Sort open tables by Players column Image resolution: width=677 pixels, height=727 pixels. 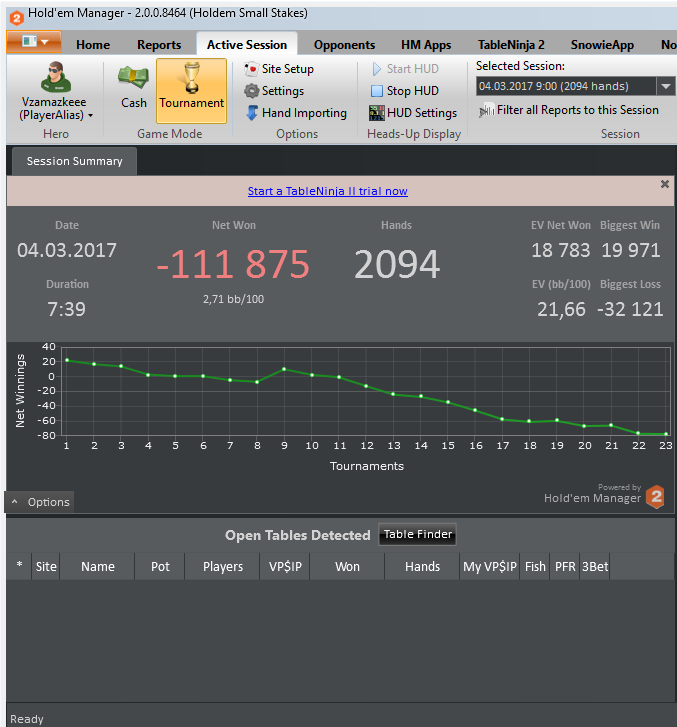click(x=223, y=566)
